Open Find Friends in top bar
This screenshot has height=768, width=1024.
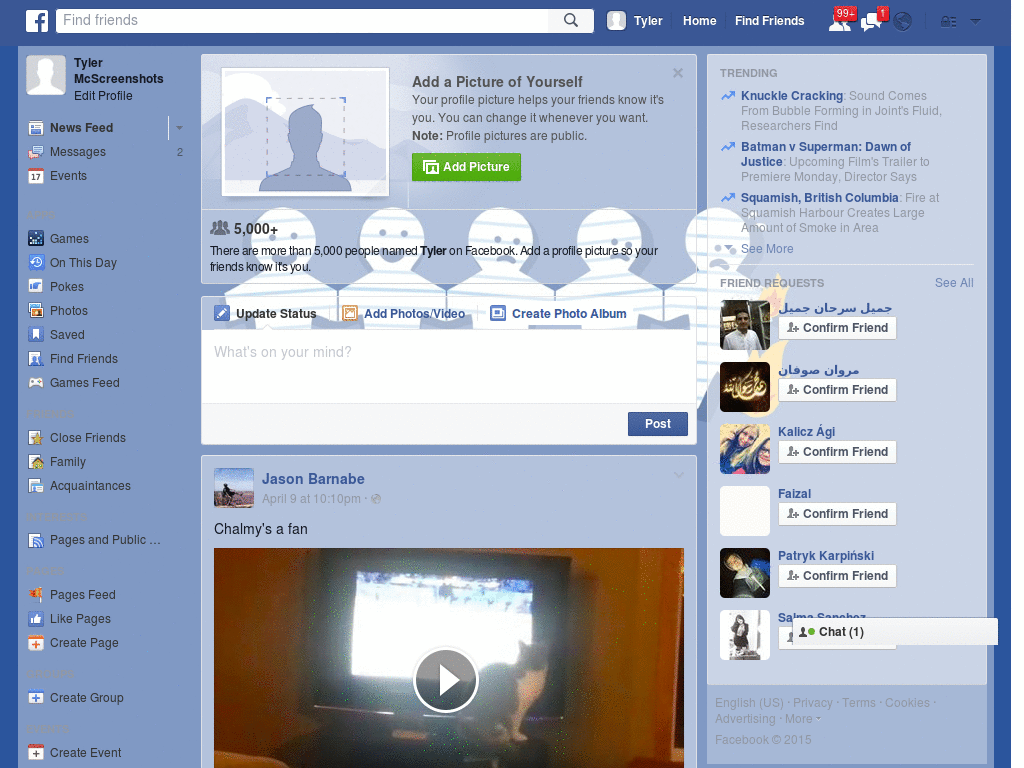[769, 21]
